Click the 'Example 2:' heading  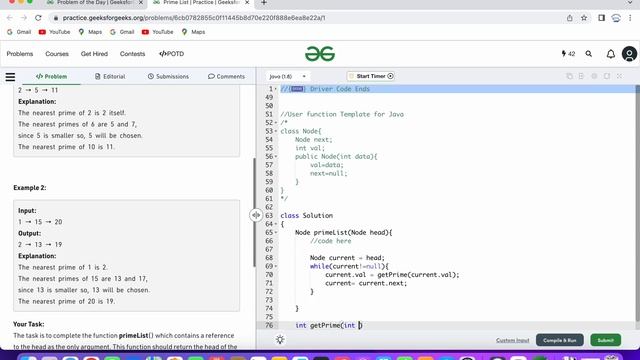click(x=30, y=188)
